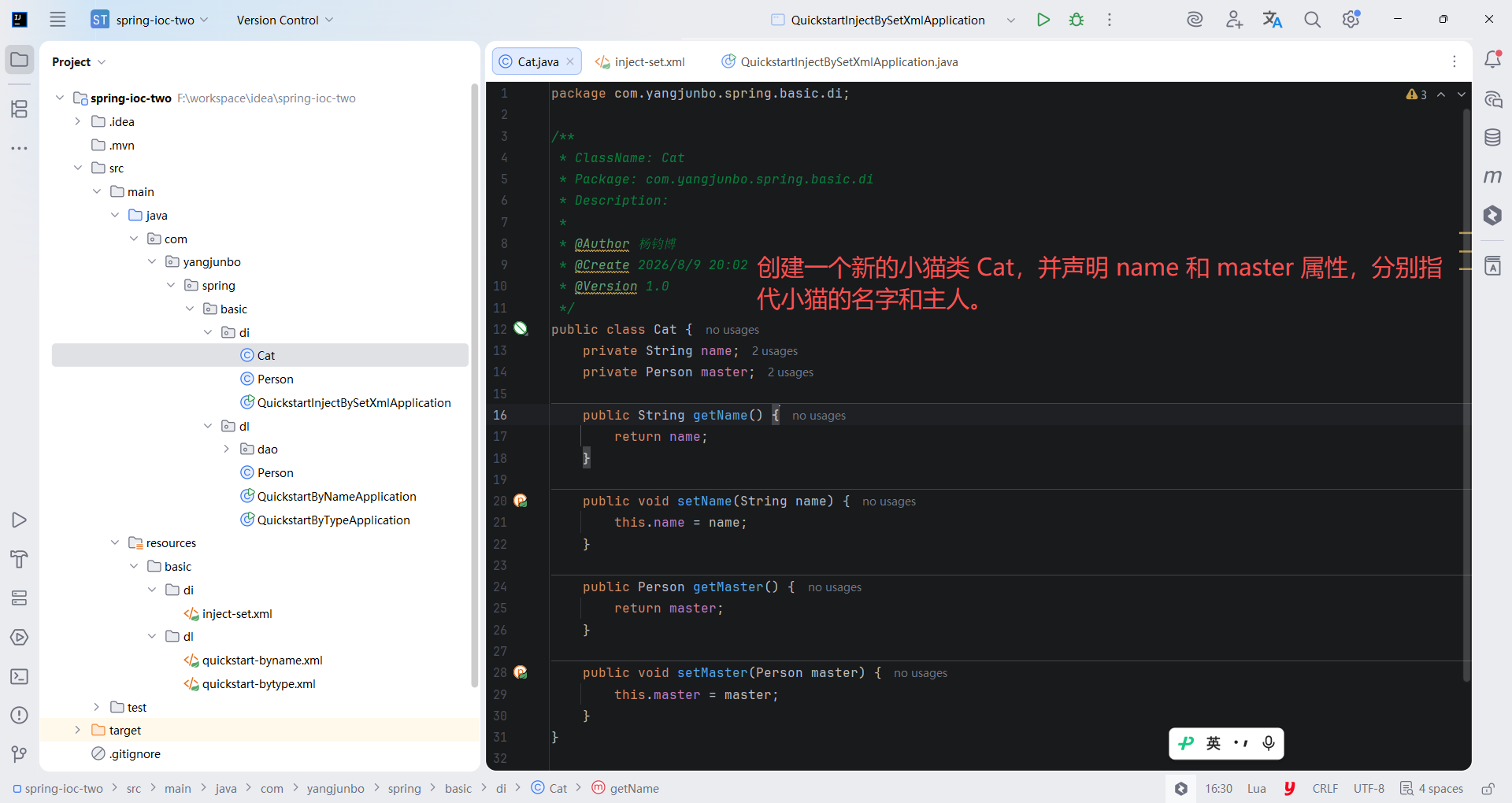Screen dimensions: 1512x803
Task: Select the .gitignore file in the tree
Action: pos(135,753)
